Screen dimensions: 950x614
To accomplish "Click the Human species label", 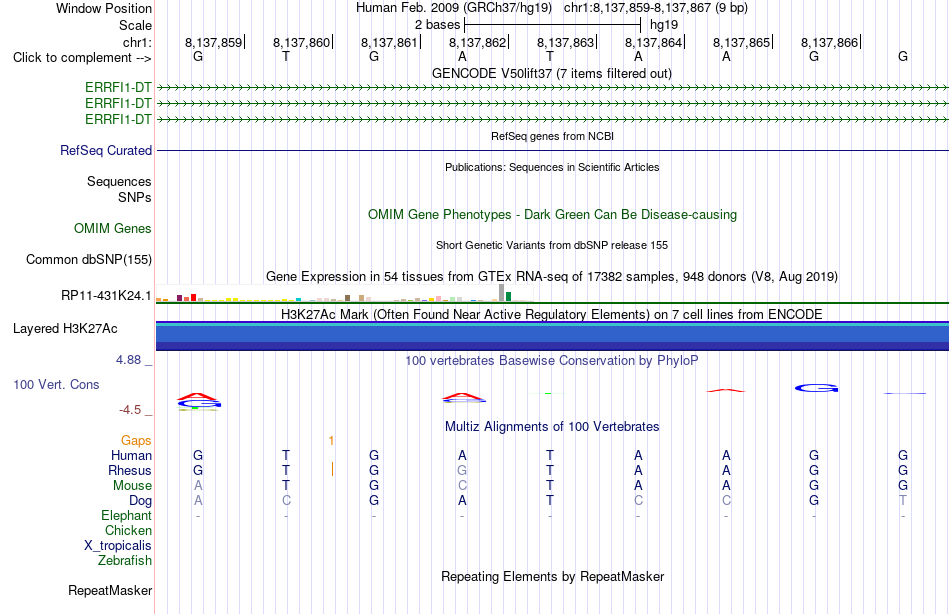I will point(131,455).
